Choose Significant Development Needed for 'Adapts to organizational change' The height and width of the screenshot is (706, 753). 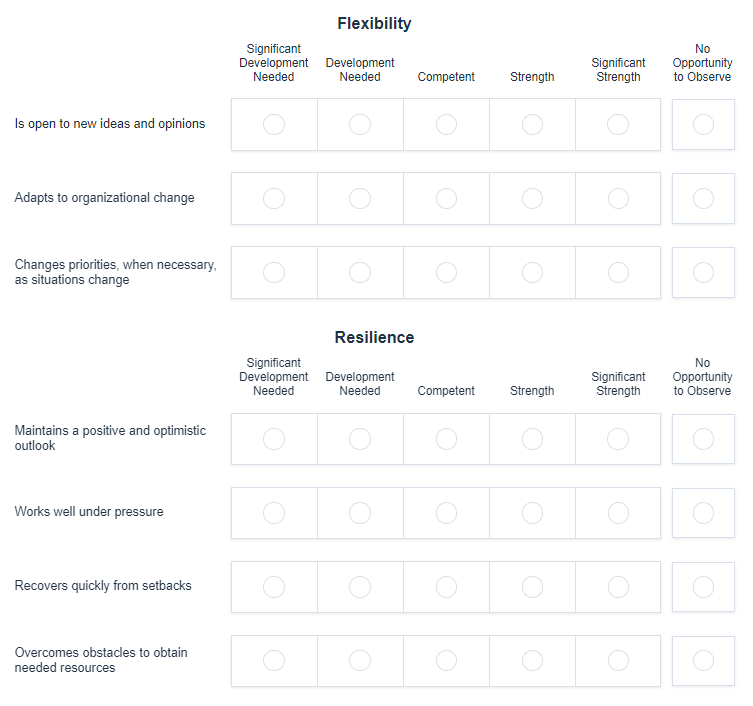click(274, 198)
